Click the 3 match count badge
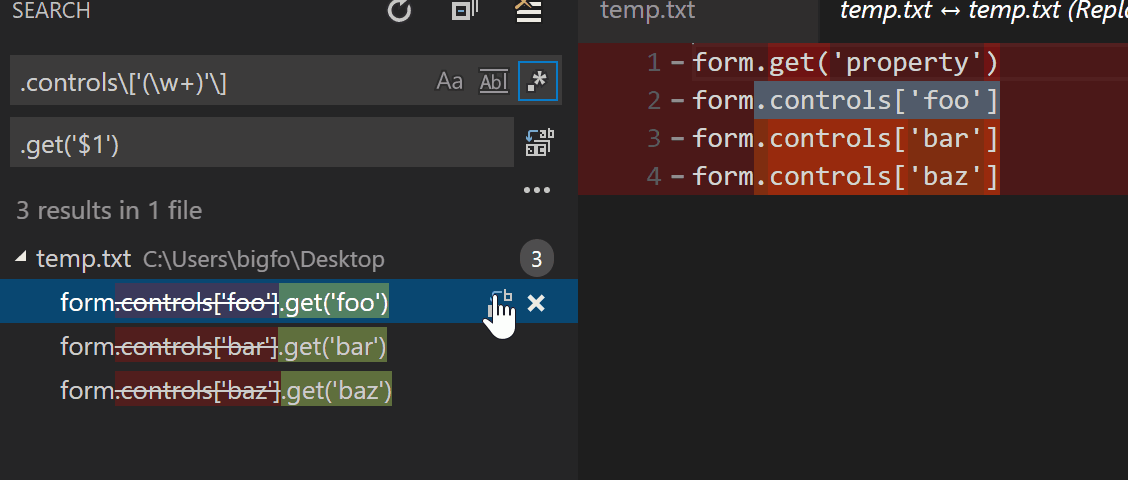This screenshot has height=480, width=1128. pos(536,260)
